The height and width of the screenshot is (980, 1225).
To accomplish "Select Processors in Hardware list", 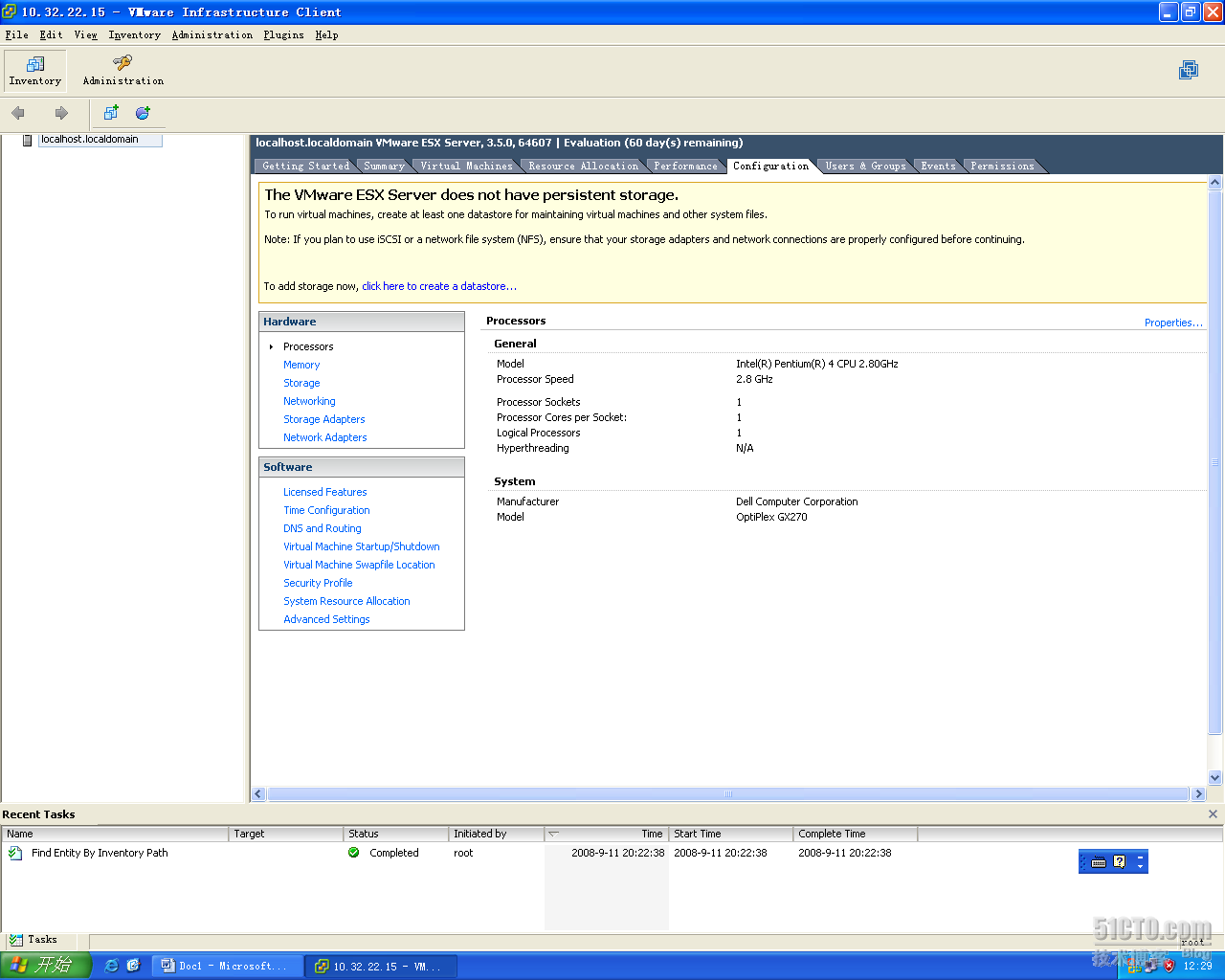I will click(x=308, y=346).
